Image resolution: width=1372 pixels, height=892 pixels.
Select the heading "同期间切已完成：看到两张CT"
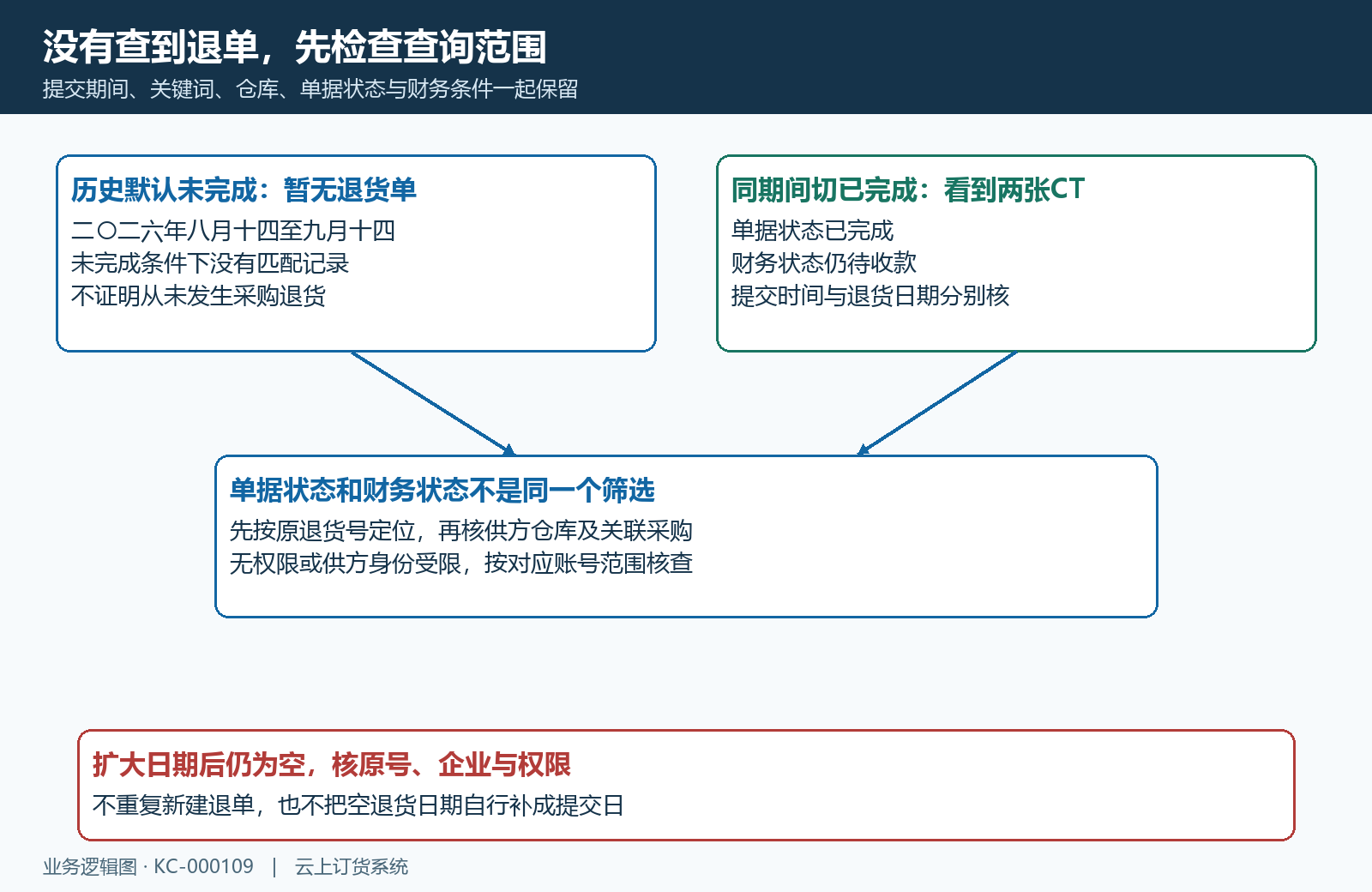point(908,190)
